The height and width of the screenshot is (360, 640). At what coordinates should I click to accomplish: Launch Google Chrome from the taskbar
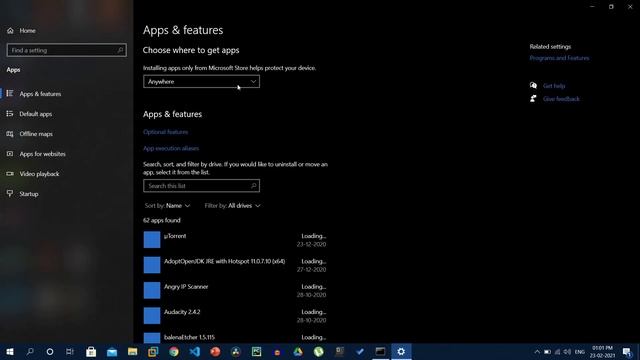[174, 351]
